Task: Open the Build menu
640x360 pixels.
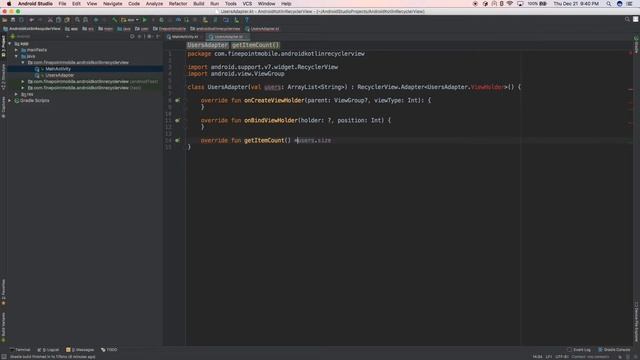Action: (199, 4)
